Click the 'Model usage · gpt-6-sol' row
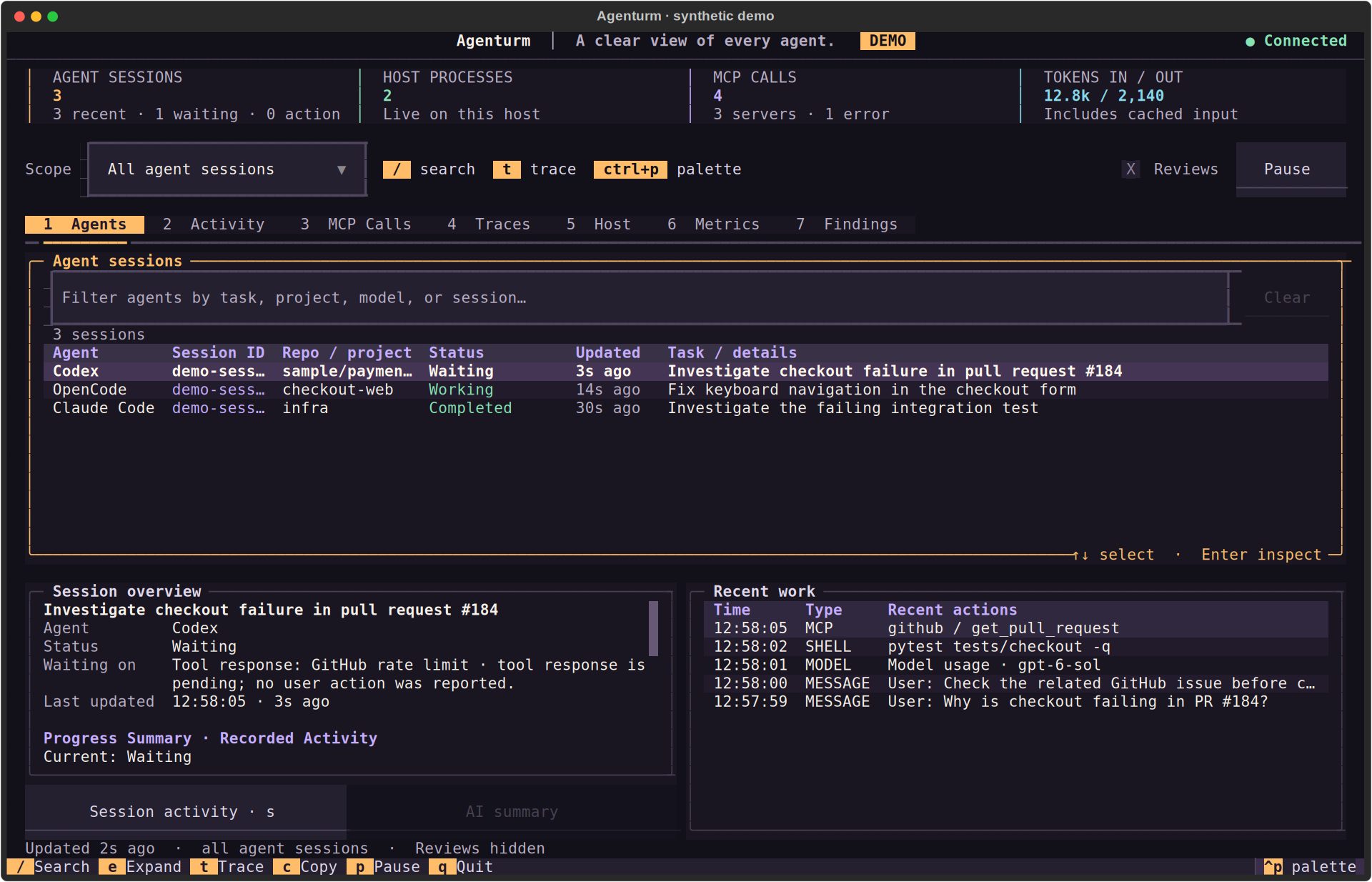 click(x=1016, y=665)
